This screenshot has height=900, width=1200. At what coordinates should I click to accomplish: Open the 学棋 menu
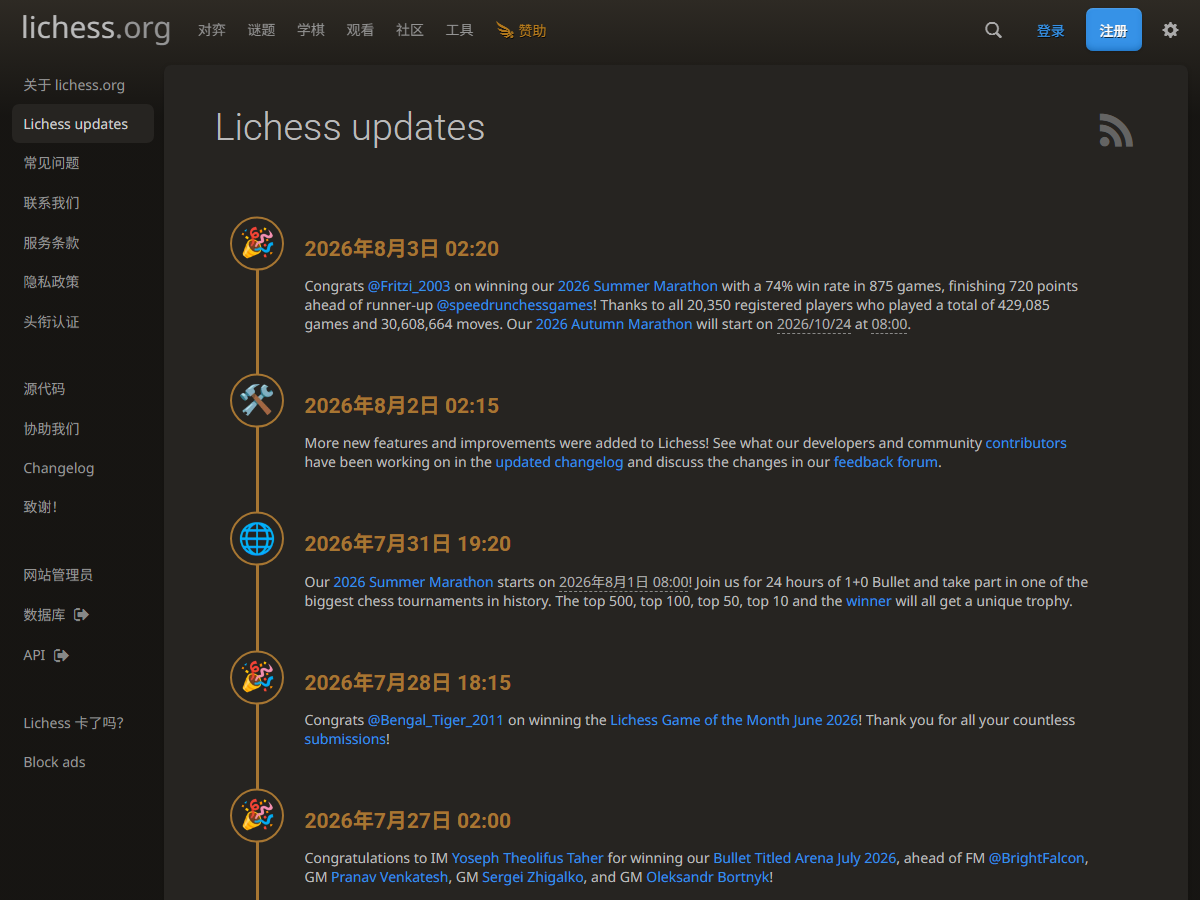[x=311, y=30]
